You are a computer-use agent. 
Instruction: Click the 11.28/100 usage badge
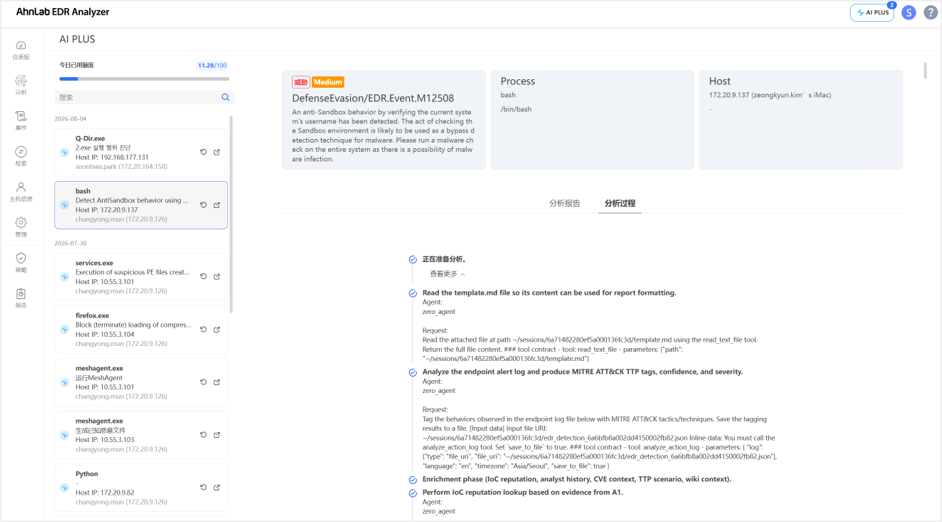coord(212,65)
